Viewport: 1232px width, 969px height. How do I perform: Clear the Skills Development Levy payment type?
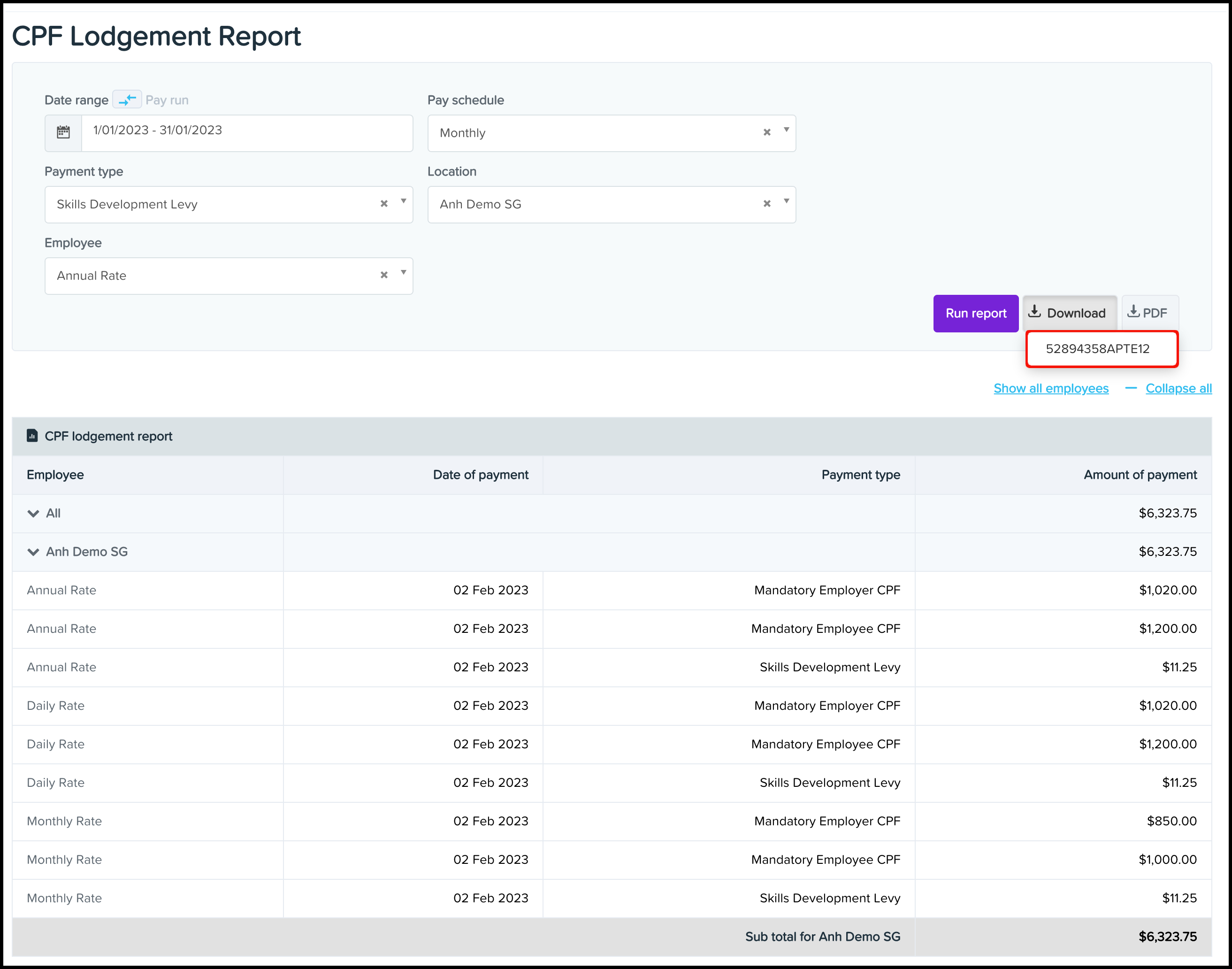tap(383, 204)
